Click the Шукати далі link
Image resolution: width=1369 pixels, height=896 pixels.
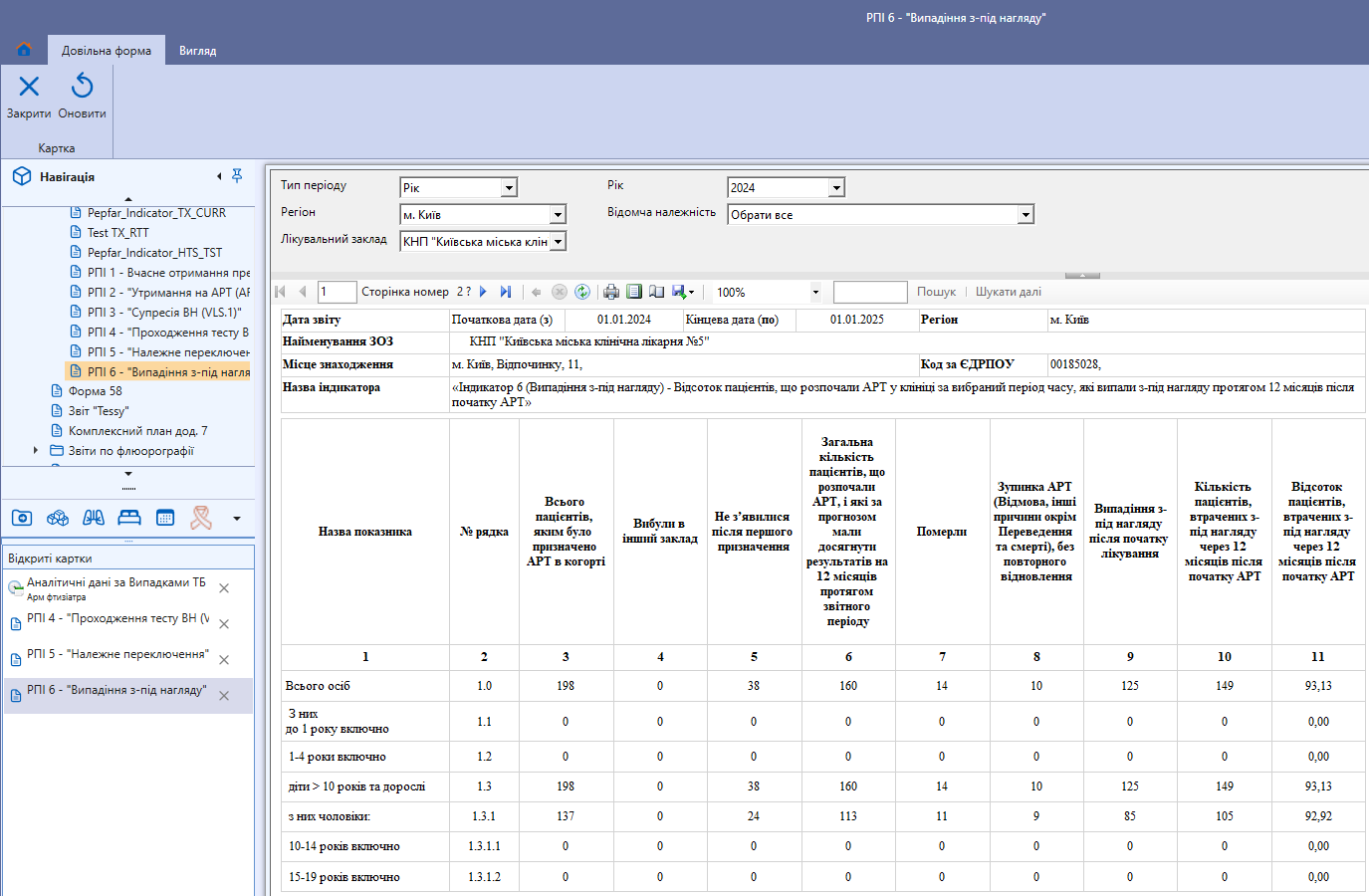point(1009,292)
